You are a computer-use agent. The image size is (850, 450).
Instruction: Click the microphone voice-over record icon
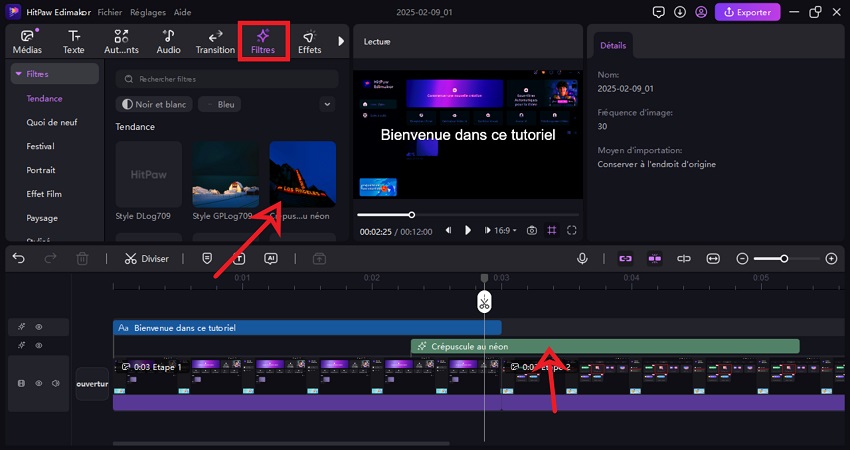click(x=582, y=258)
